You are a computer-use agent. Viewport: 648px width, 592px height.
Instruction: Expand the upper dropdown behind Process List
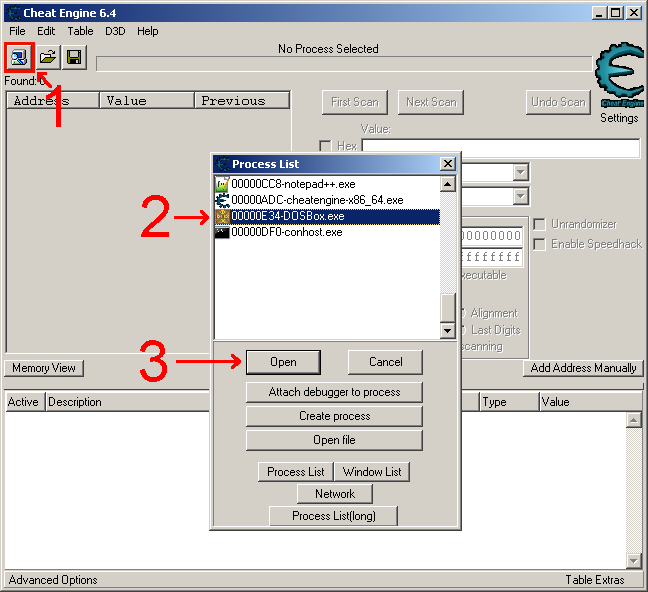[521, 172]
